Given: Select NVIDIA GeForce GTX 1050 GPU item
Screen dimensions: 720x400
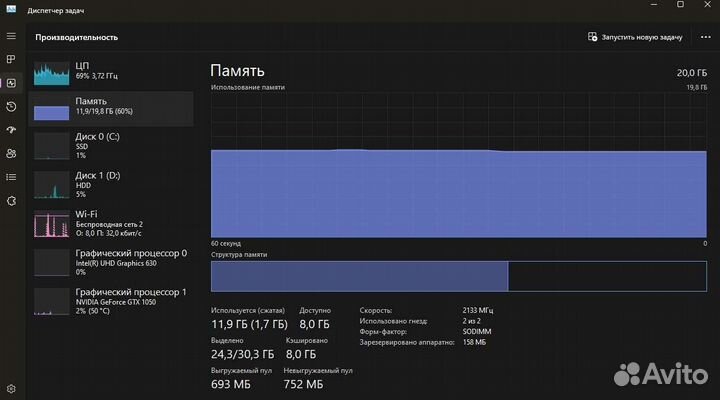Looking at the screenshot, I should pos(110,301).
